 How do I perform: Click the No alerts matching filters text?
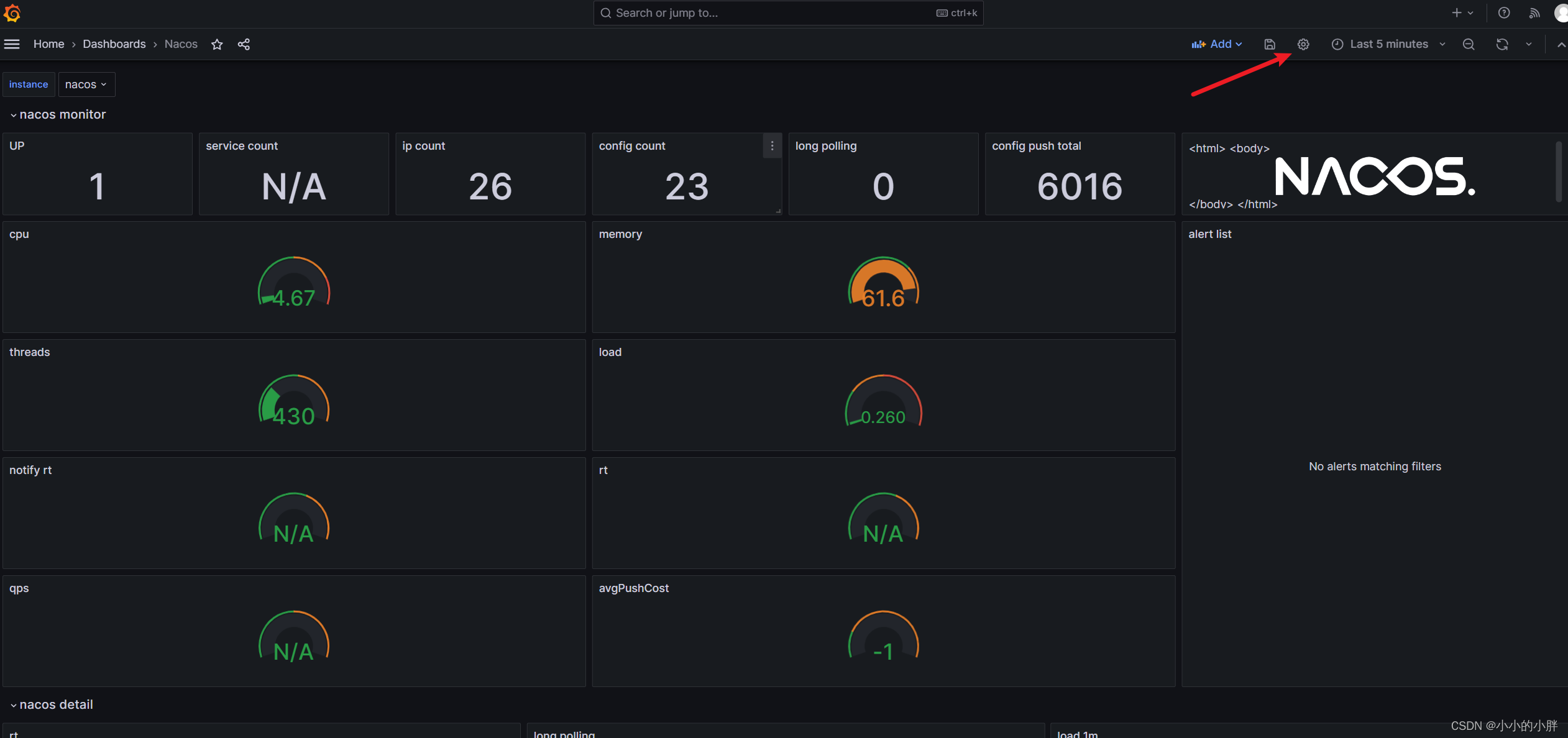click(1375, 467)
